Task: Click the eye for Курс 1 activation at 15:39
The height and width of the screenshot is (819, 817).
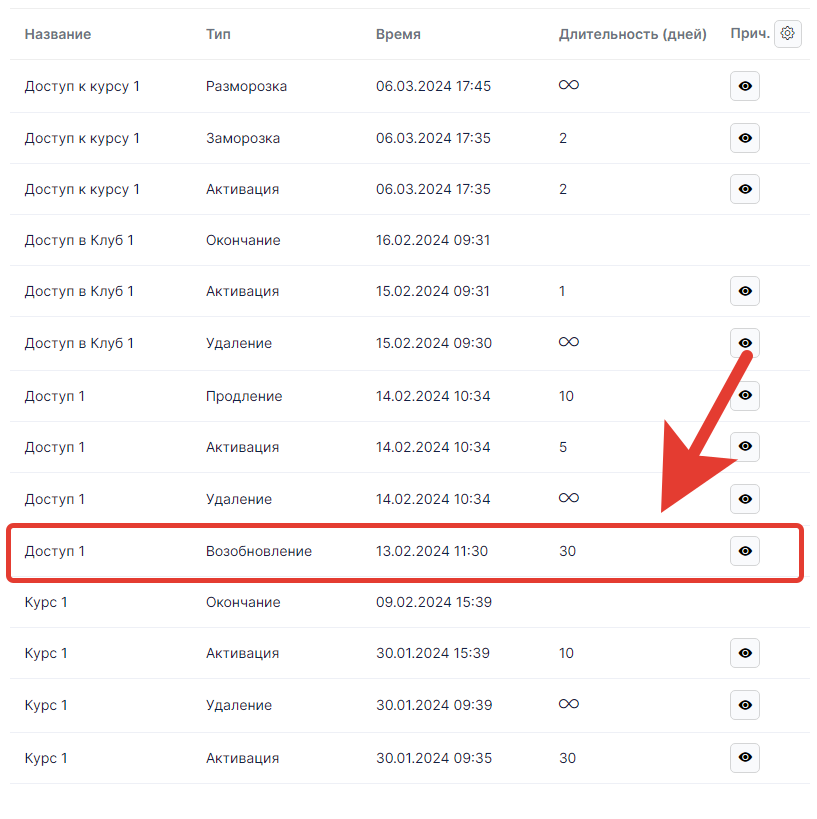Action: pos(744,653)
